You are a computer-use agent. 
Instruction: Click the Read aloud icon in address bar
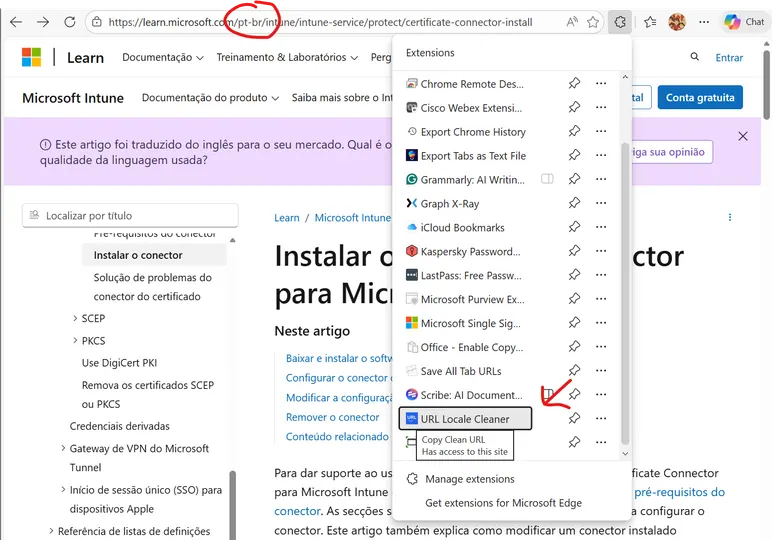[572, 22]
